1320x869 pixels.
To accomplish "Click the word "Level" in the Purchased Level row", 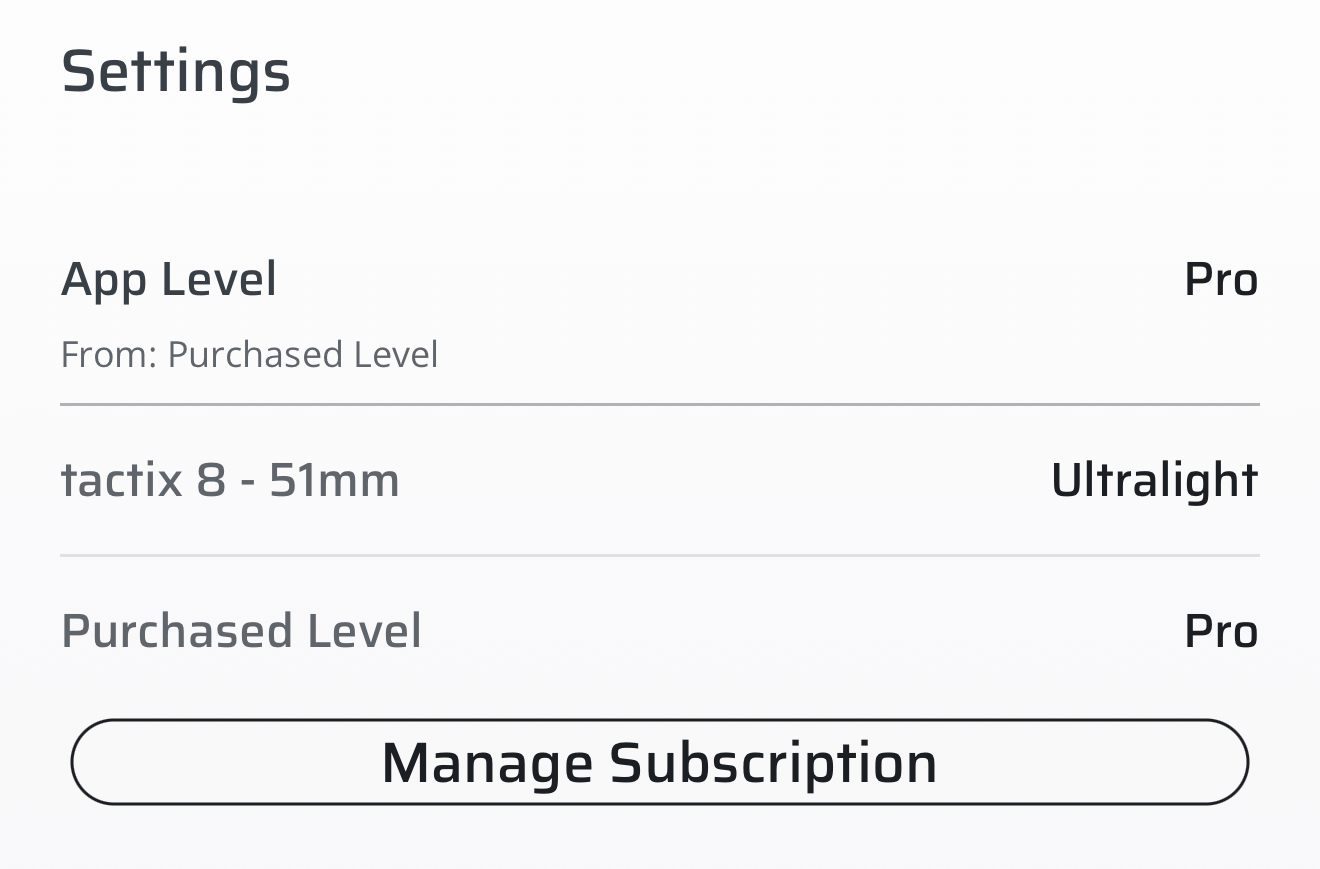I will pyautogui.click(x=364, y=631).
